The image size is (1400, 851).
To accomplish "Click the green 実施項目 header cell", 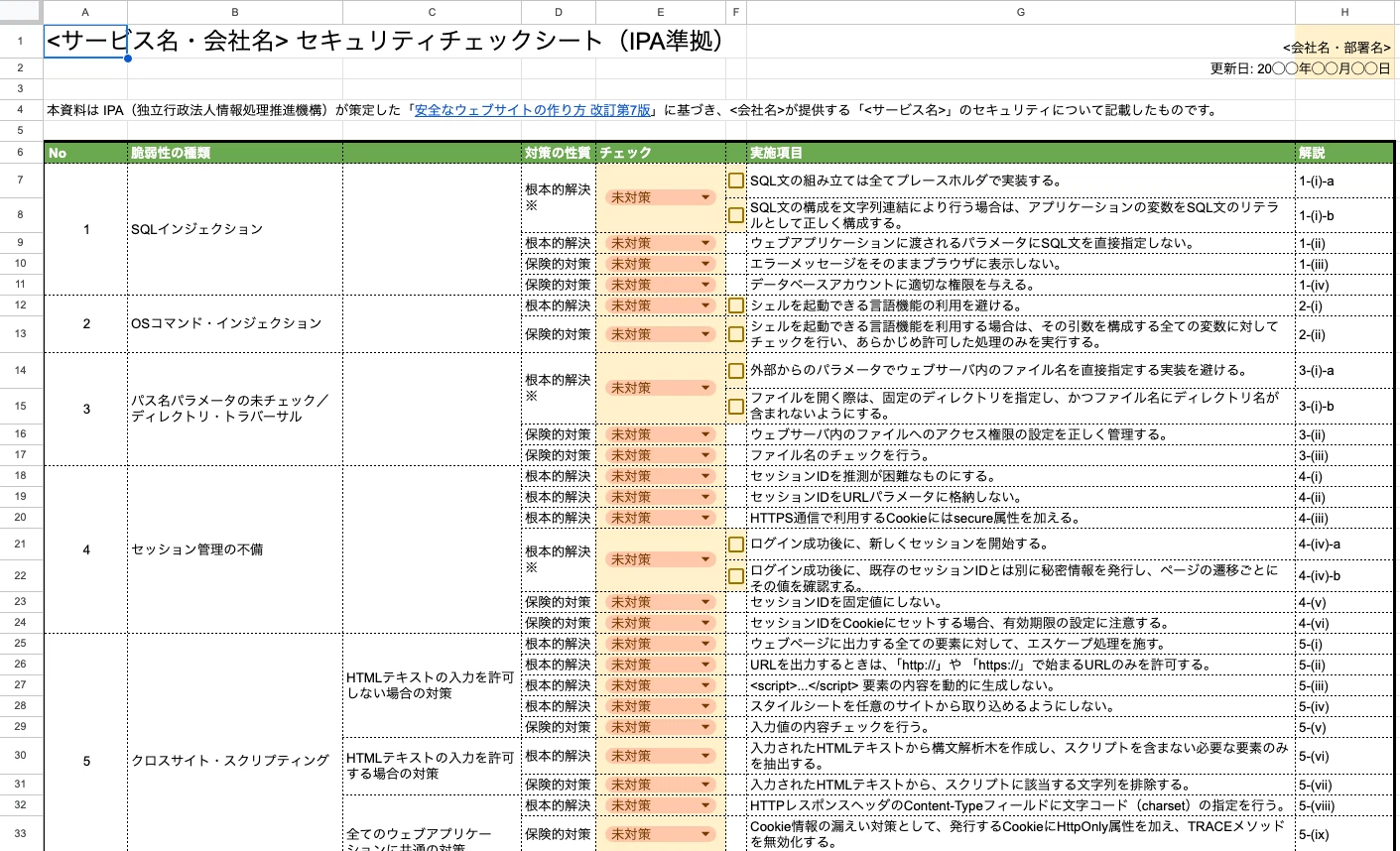I will click(x=1020, y=153).
